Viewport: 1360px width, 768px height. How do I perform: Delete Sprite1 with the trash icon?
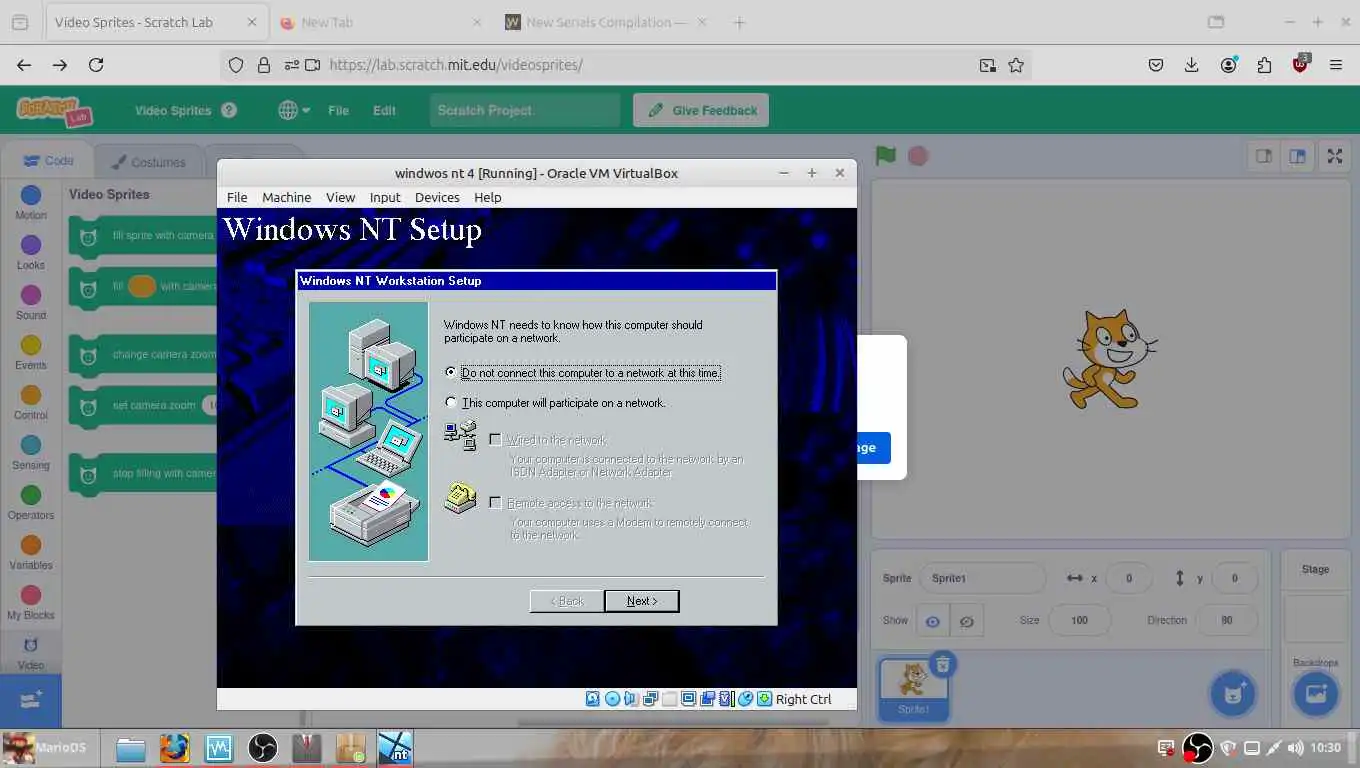[x=942, y=664]
